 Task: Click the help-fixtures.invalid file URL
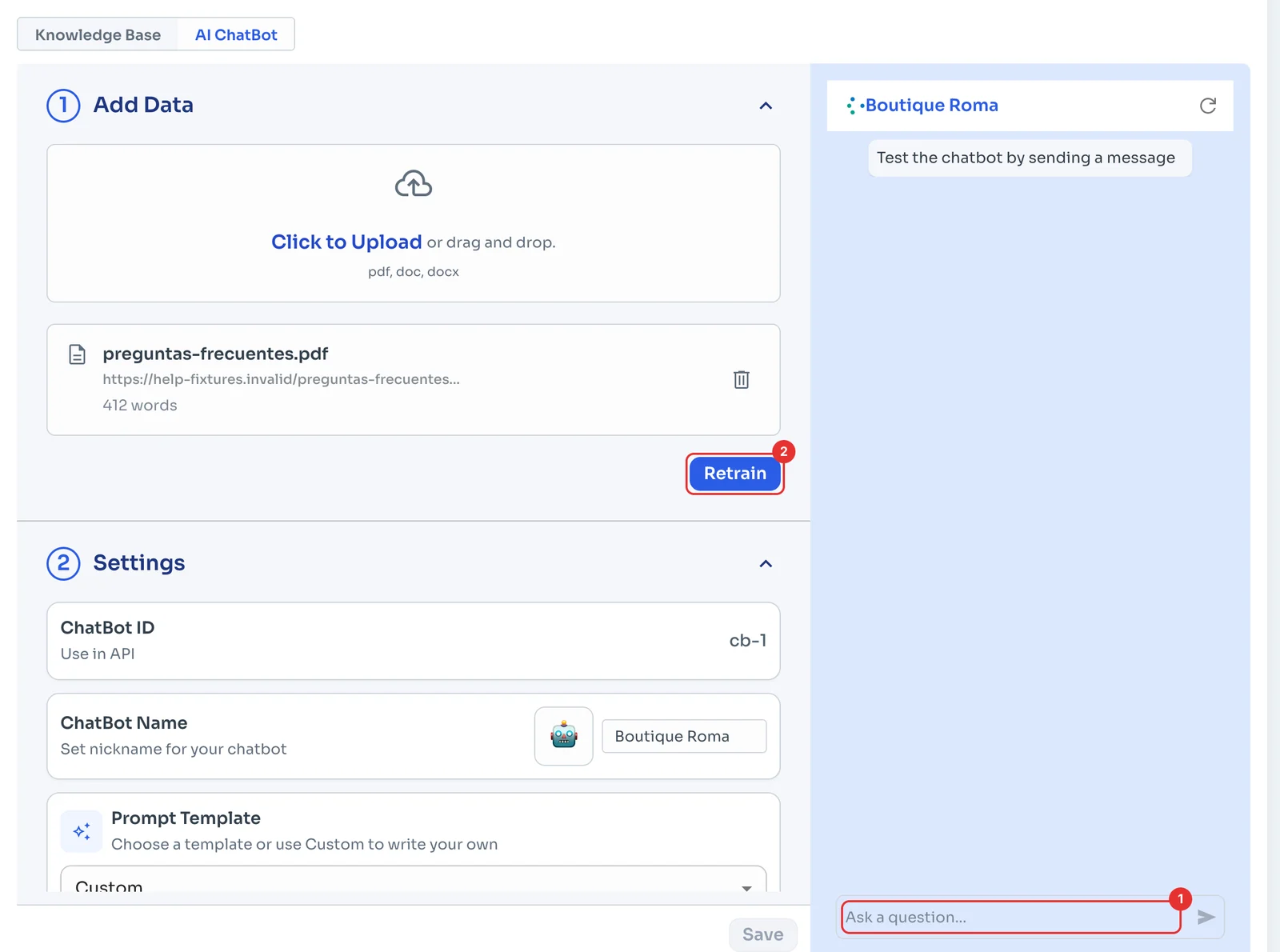(x=281, y=379)
